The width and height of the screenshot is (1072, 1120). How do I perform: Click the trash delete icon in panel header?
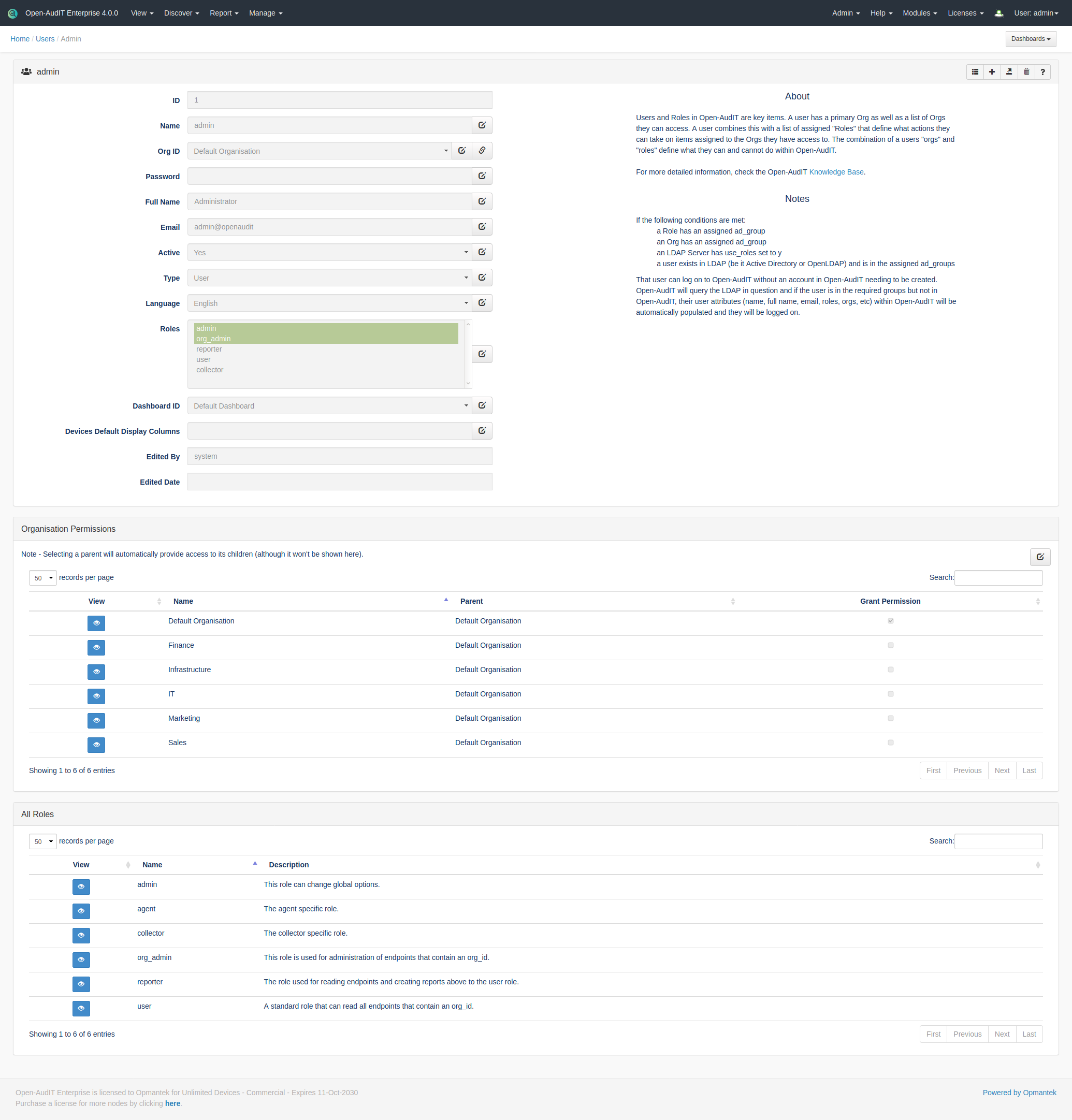1026,72
